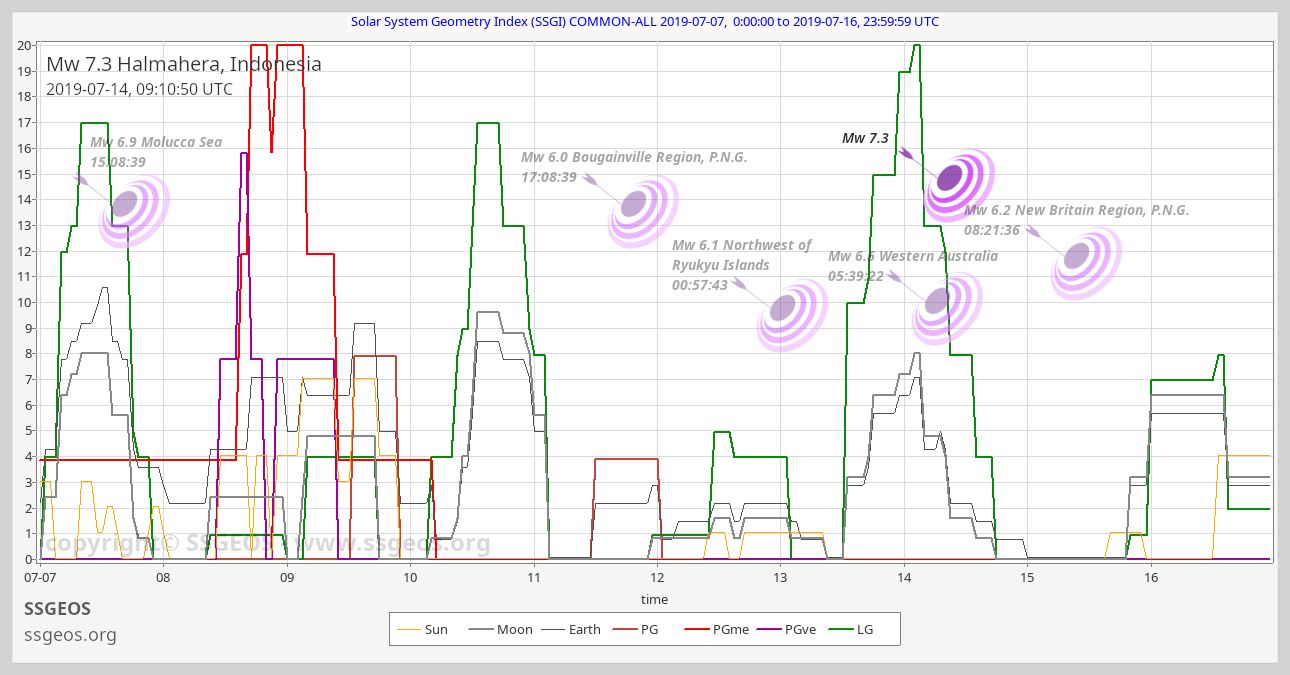
Task: Click the Western Australia earthquake marker
Action: 946,307
